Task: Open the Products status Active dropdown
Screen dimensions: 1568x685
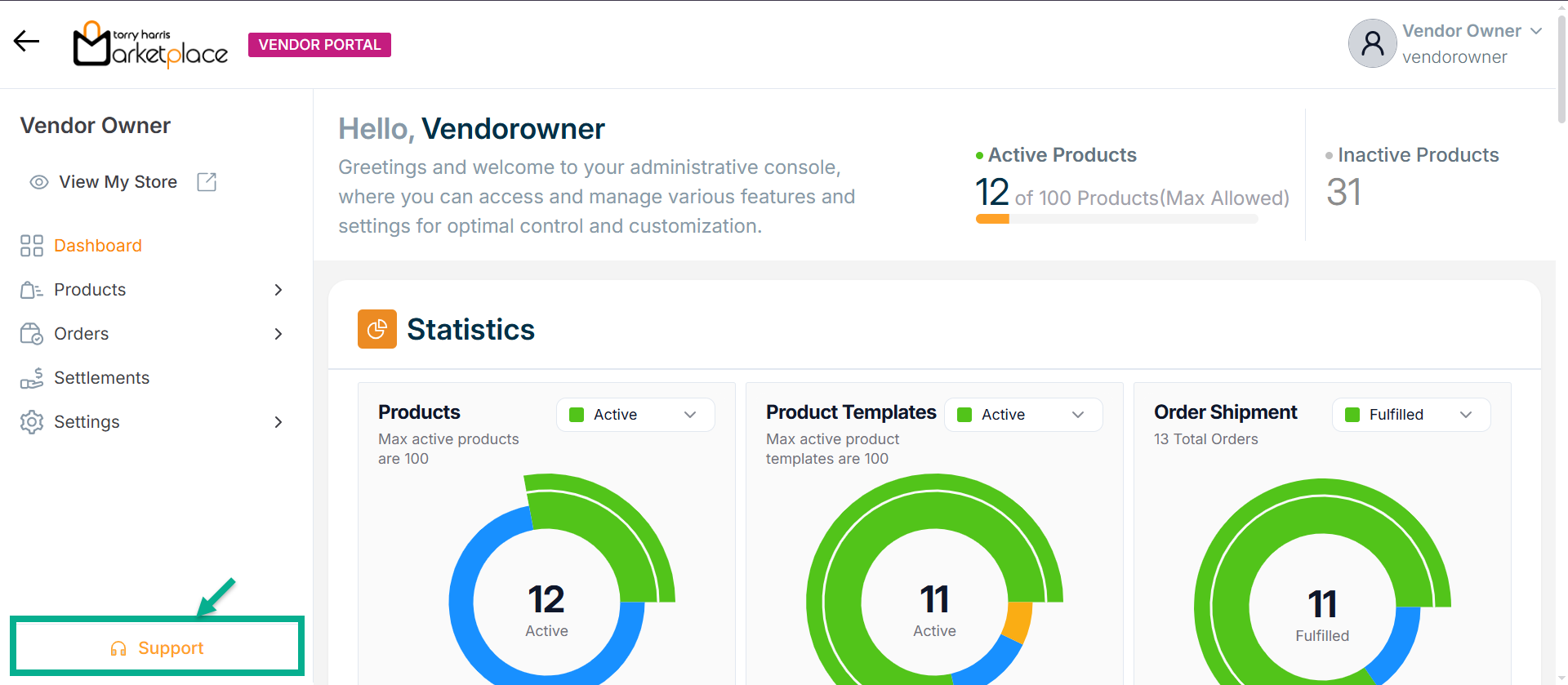Action: tap(635, 415)
